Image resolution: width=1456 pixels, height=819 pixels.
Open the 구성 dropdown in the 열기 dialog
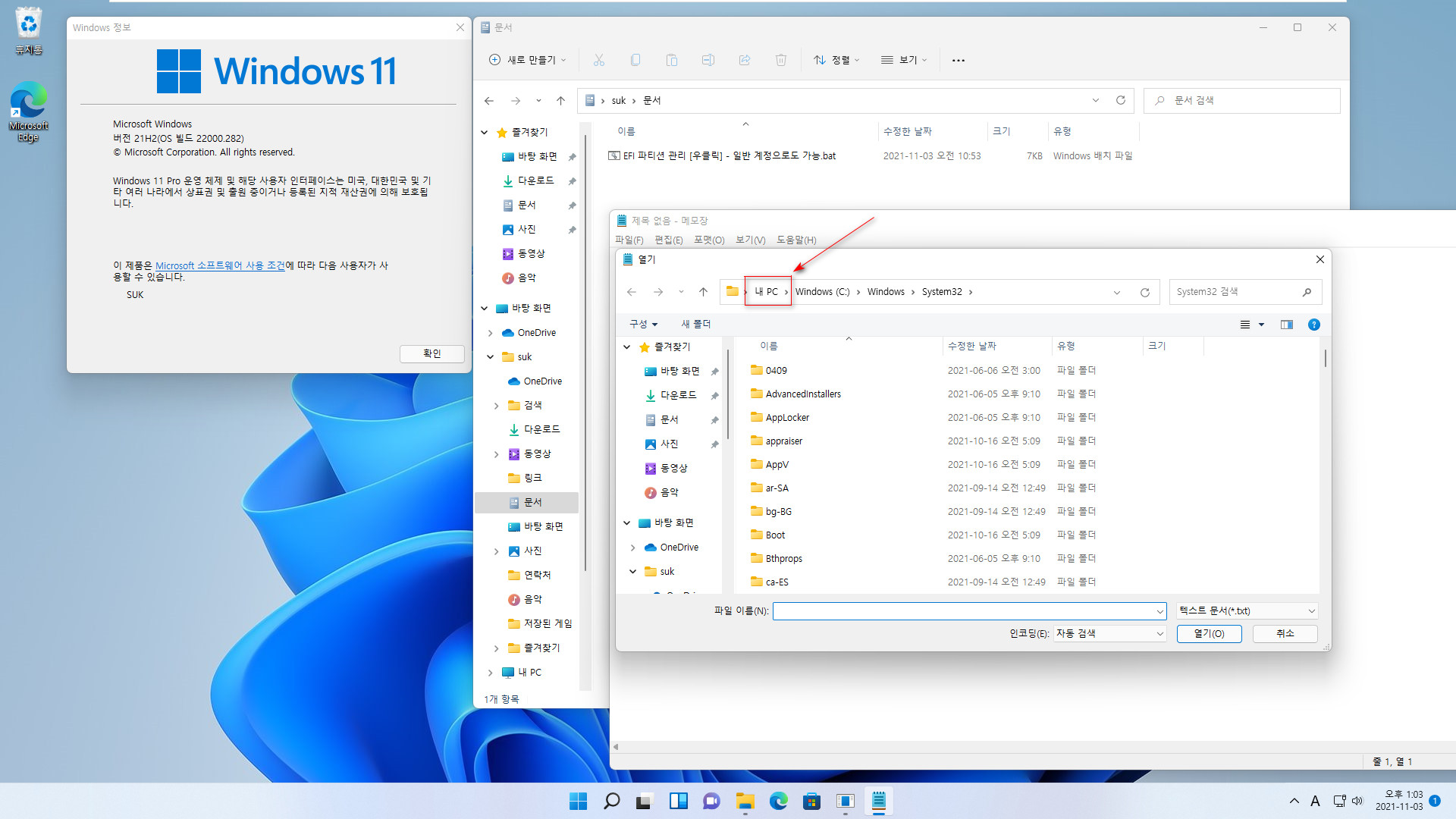pyautogui.click(x=643, y=325)
